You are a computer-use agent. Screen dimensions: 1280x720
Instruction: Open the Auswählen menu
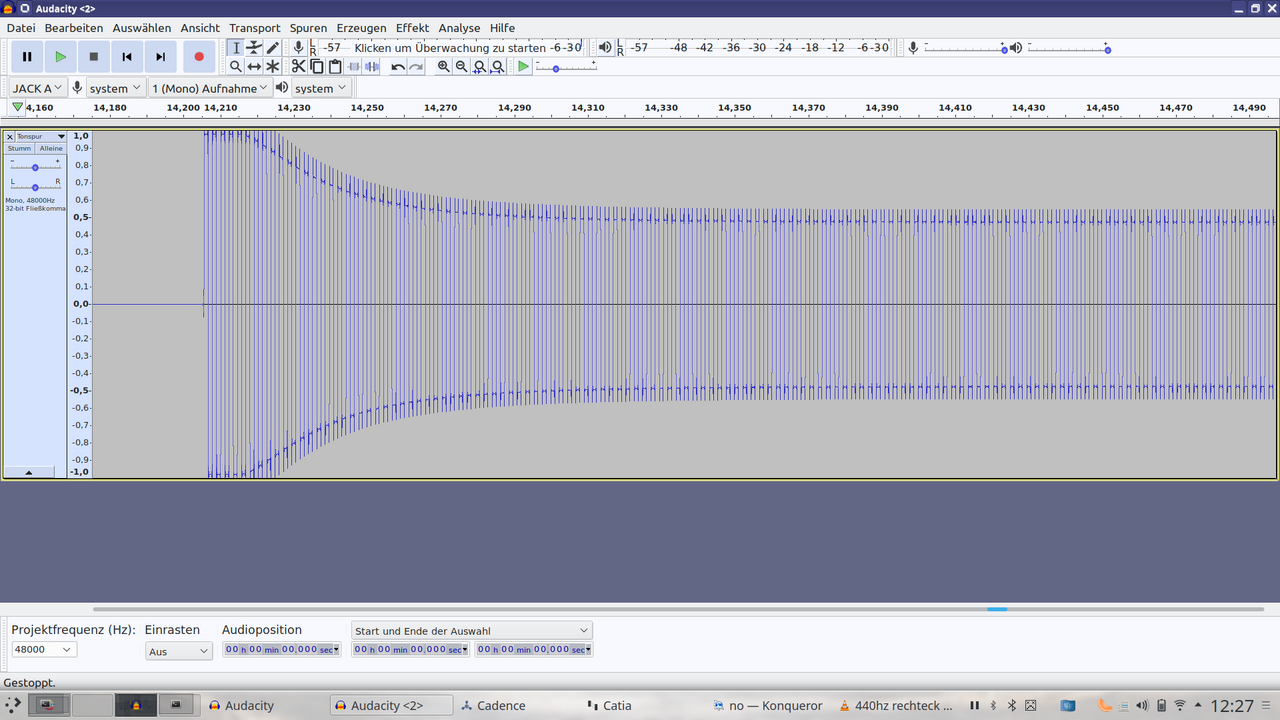[x=142, y=28]
